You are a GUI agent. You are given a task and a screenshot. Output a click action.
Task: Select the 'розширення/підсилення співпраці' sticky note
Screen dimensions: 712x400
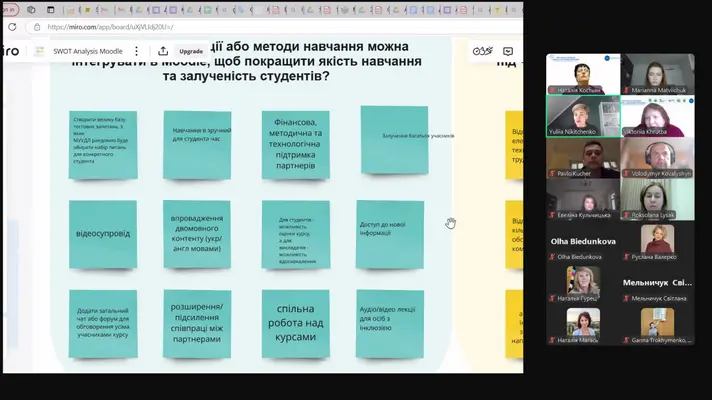(x=197, y=324)
